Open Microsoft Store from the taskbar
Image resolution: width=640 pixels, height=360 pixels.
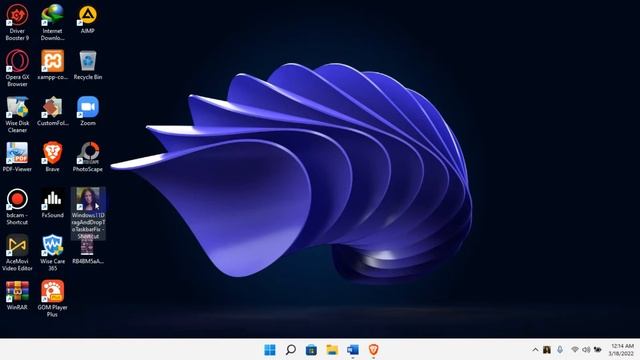pos(311,350)
